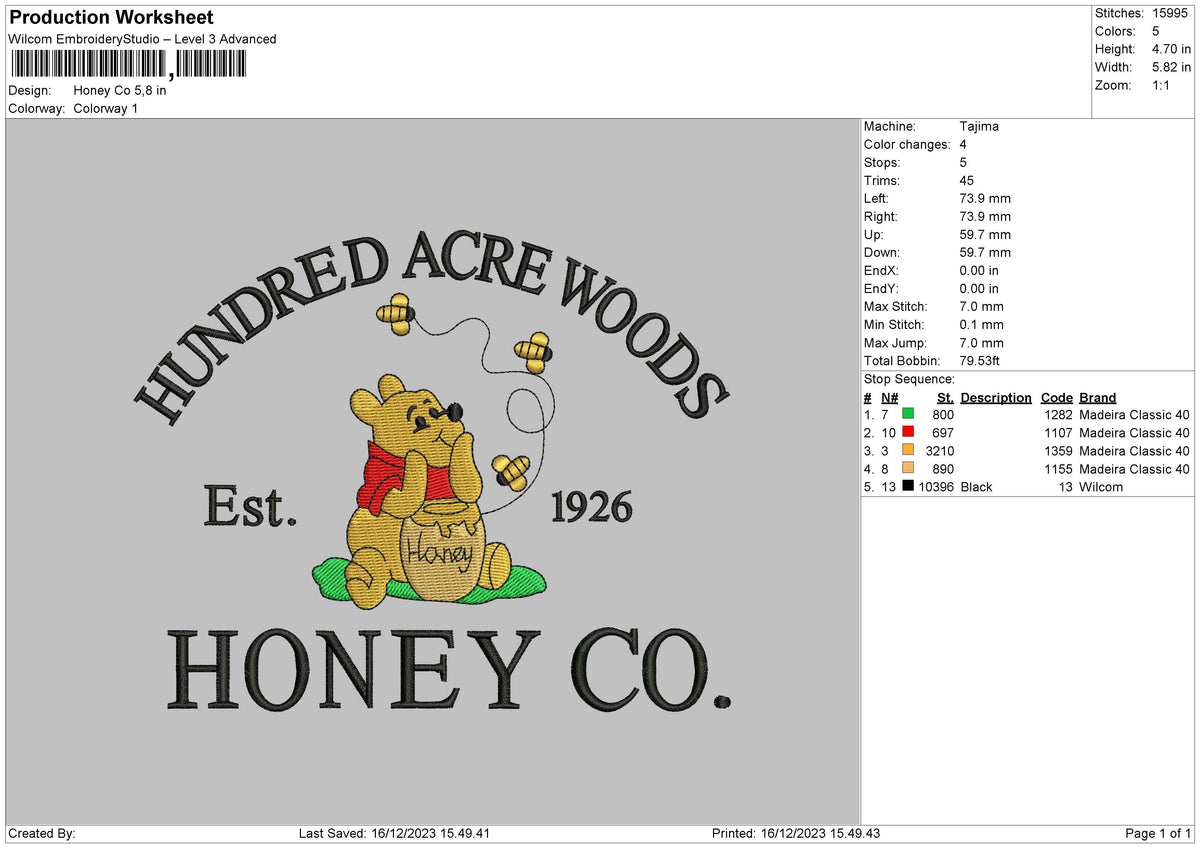Click the code 1282 cell
Viewport: 1200px width, 848px height.
[x=1058, y=415]
